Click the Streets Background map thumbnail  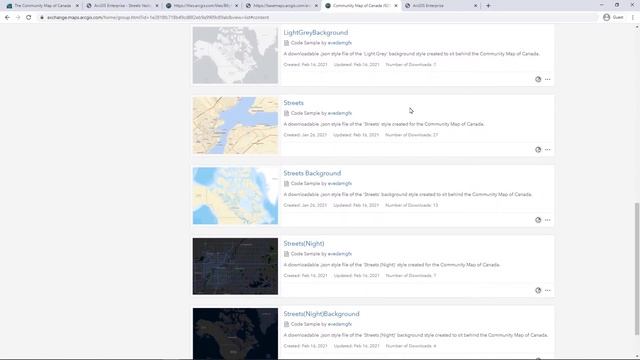[235, 196]
